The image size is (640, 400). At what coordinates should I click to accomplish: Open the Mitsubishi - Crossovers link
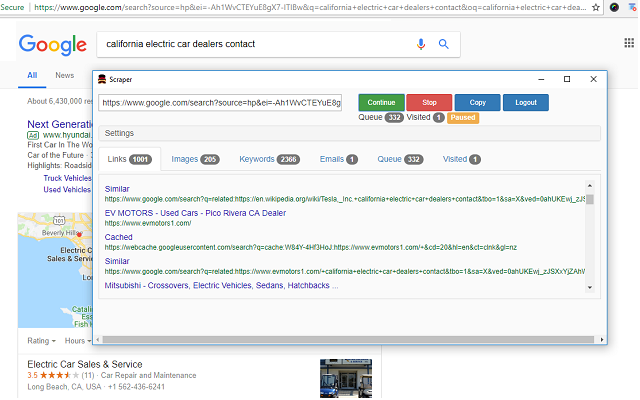[221, 286]
